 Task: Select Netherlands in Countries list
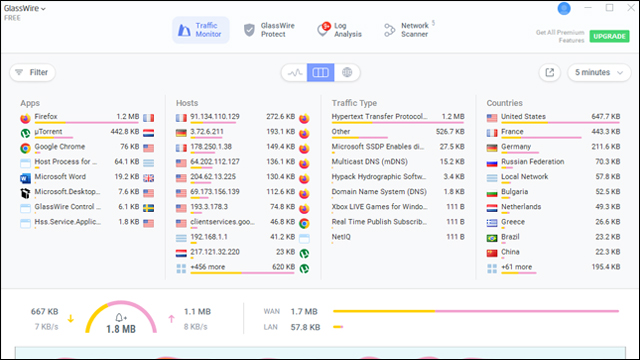(553, 208)
